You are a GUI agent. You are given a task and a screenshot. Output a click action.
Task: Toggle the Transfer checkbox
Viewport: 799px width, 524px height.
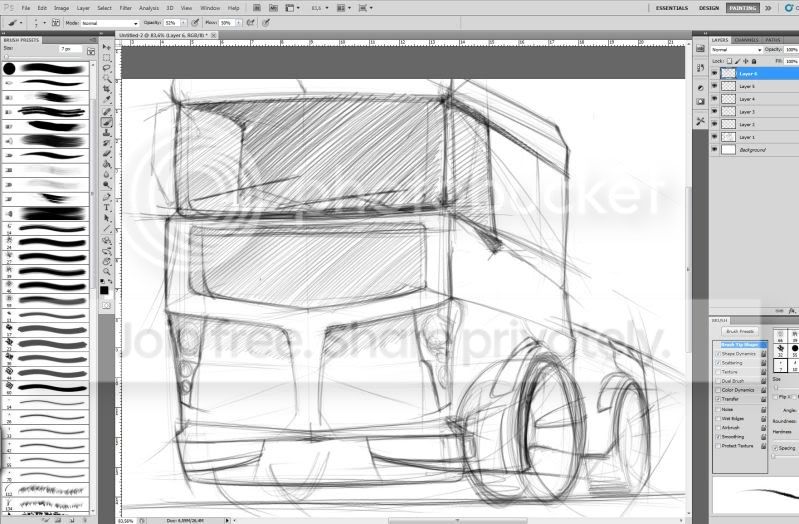click(718, 399)
